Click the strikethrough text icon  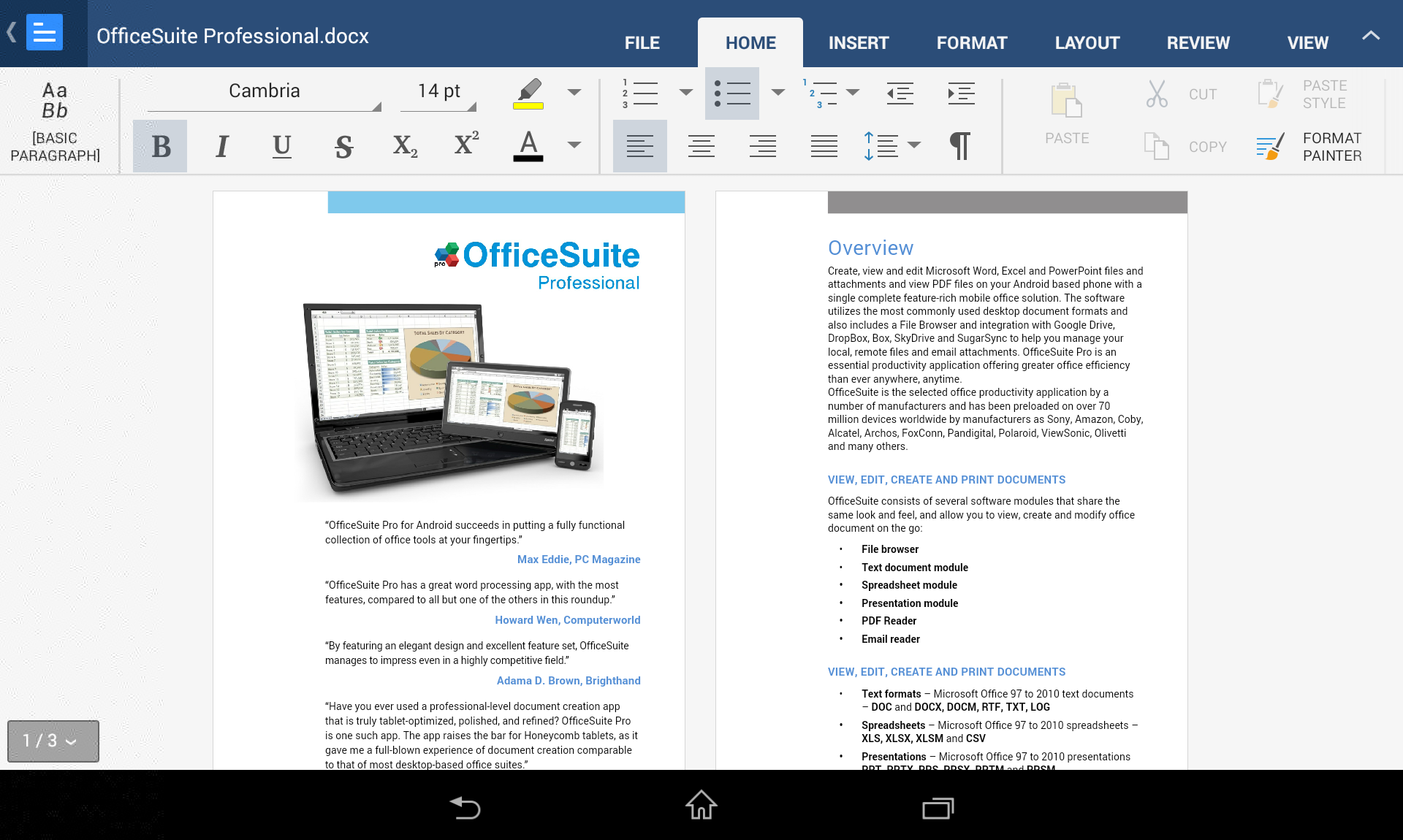[x=343, y=147]
